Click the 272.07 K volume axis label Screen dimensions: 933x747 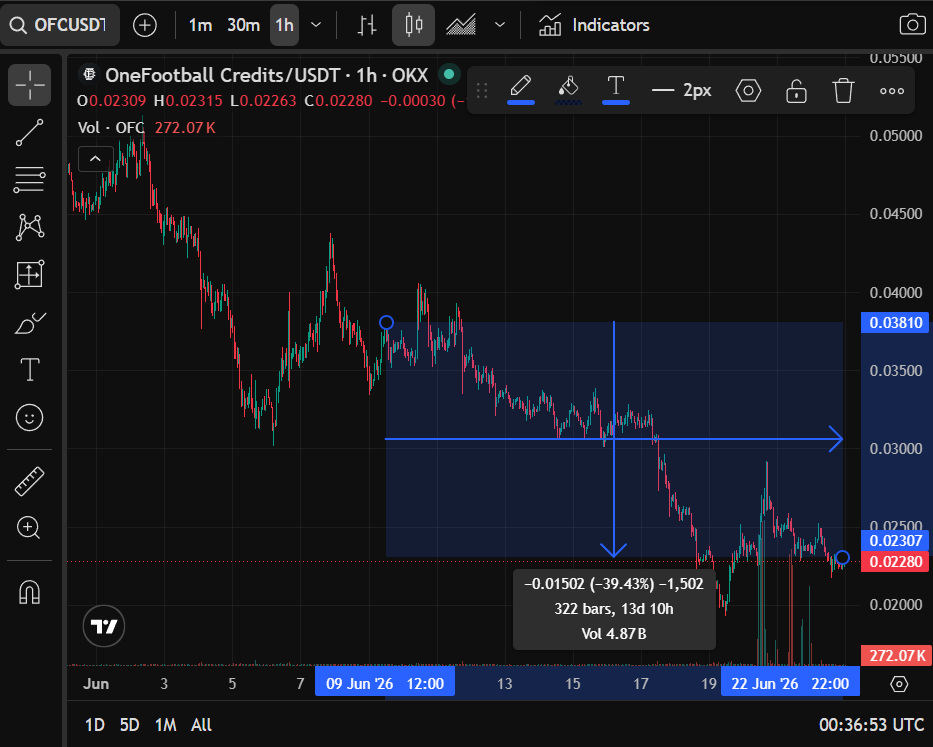tap(895, 655)
